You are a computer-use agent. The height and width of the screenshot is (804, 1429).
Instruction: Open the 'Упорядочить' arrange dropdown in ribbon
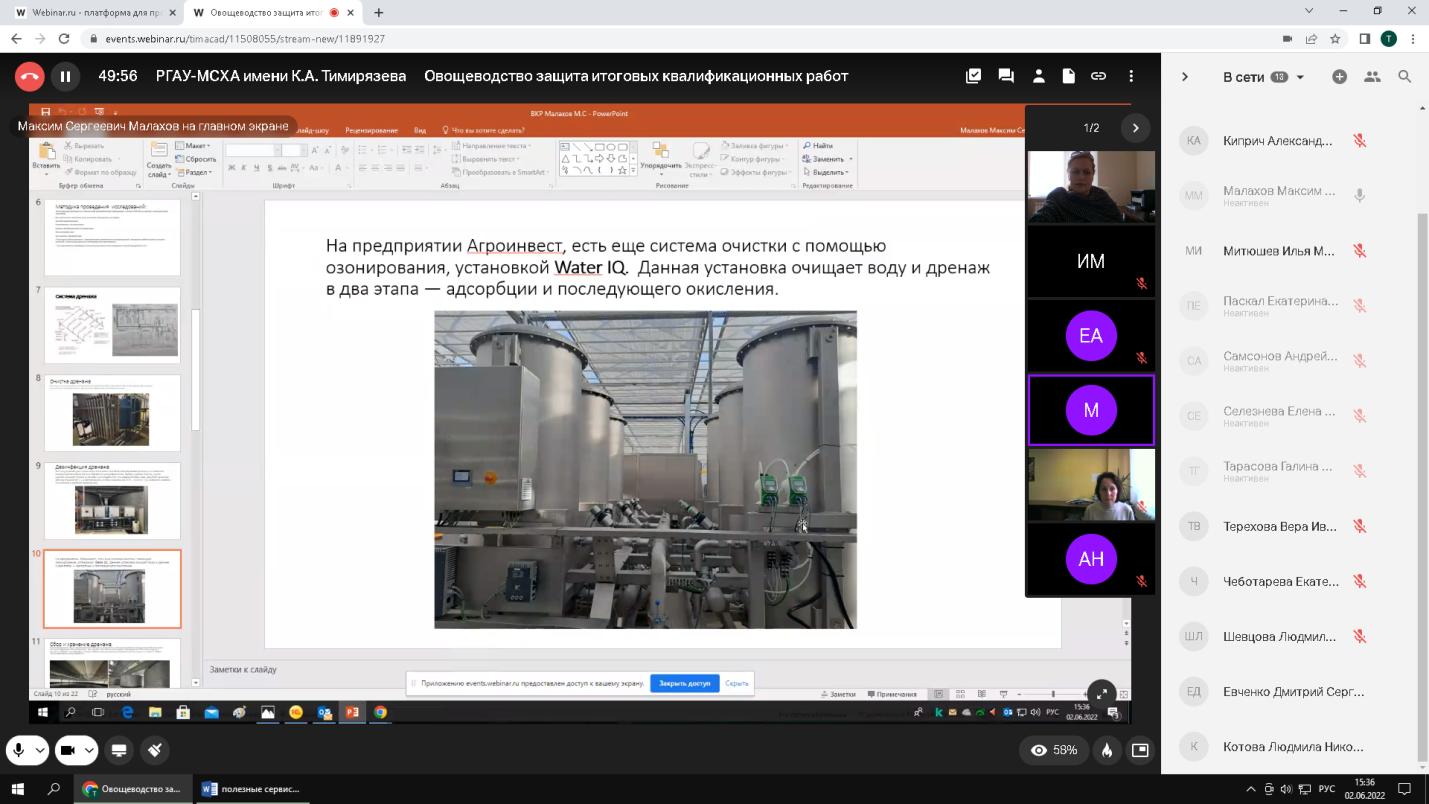(x=660, y=158)
